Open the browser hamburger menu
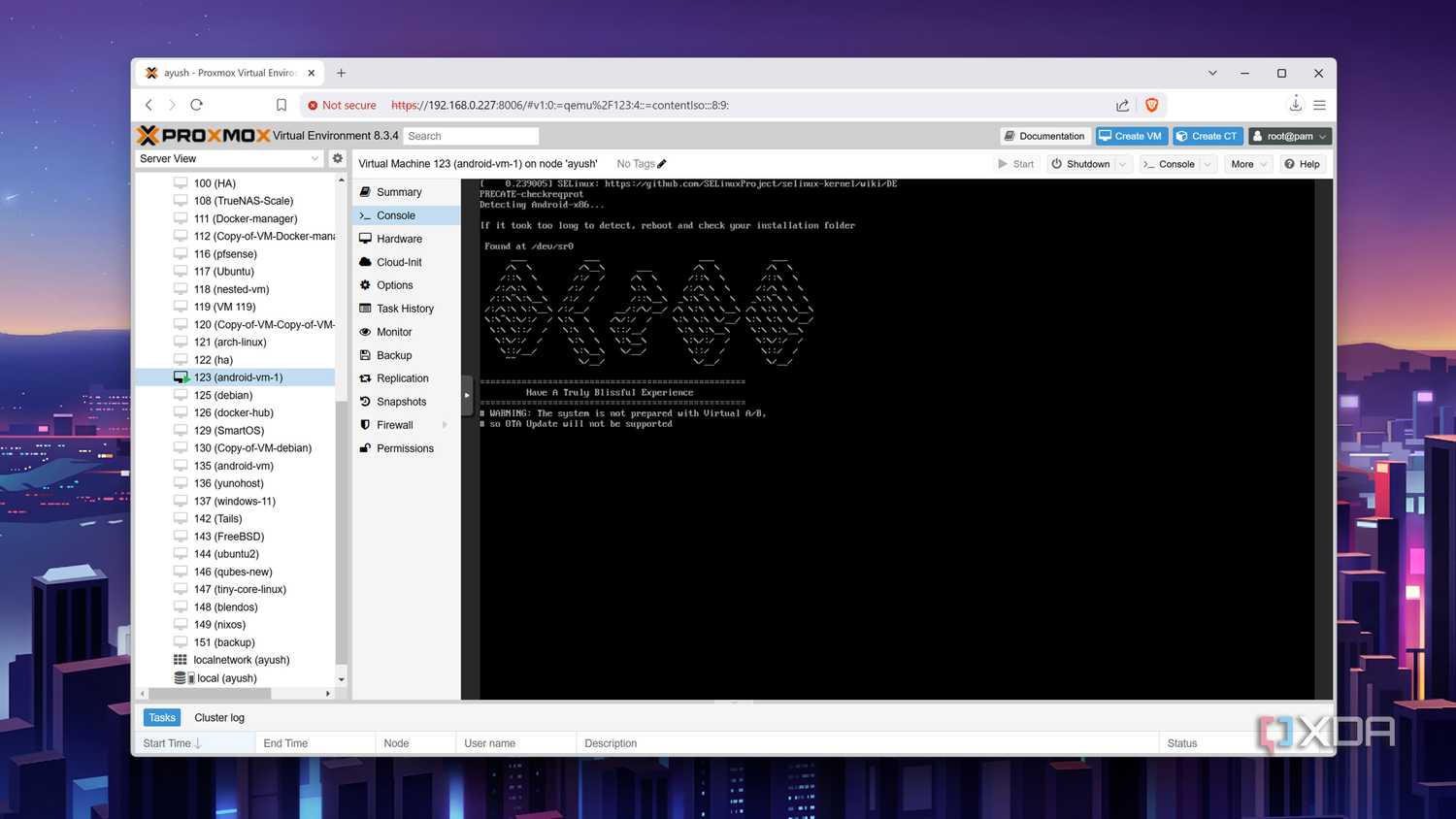Screen dimensions: 1456x819 pos(1320,105)
